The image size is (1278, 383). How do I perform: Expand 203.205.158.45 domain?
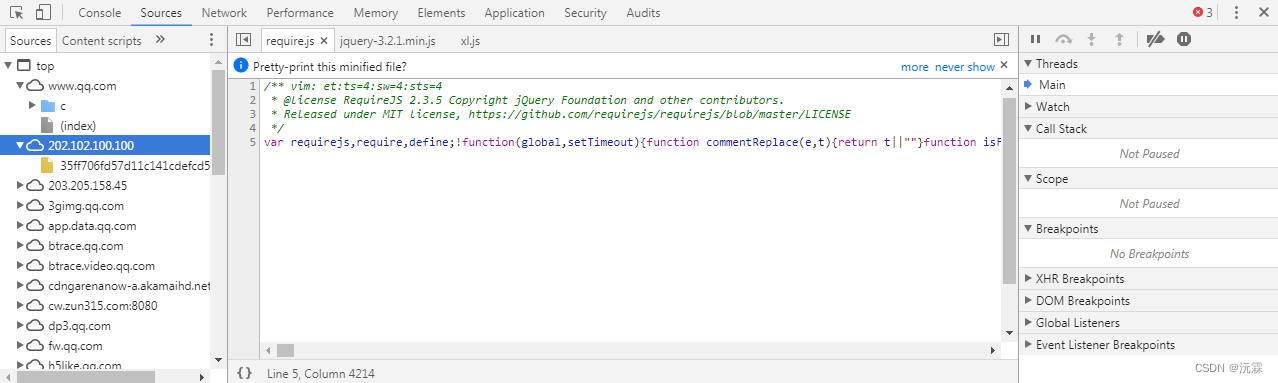(20, 186)
